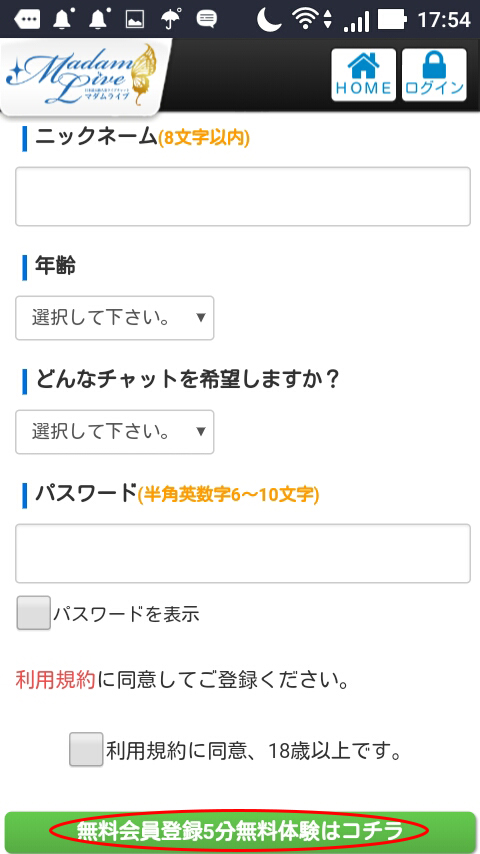Open the chat message status icon

point(206,20)
